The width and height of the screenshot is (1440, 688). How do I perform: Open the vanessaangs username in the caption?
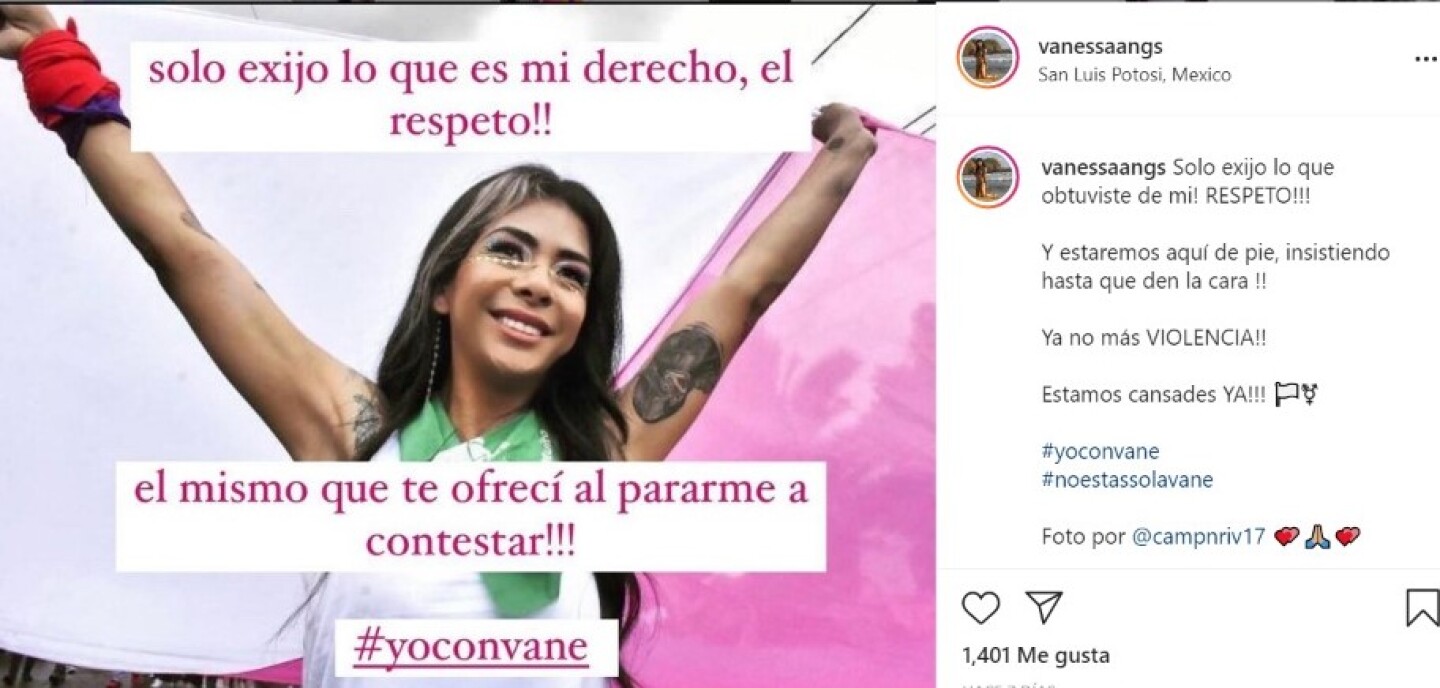pyautogui.click(x=1103, y=167)
